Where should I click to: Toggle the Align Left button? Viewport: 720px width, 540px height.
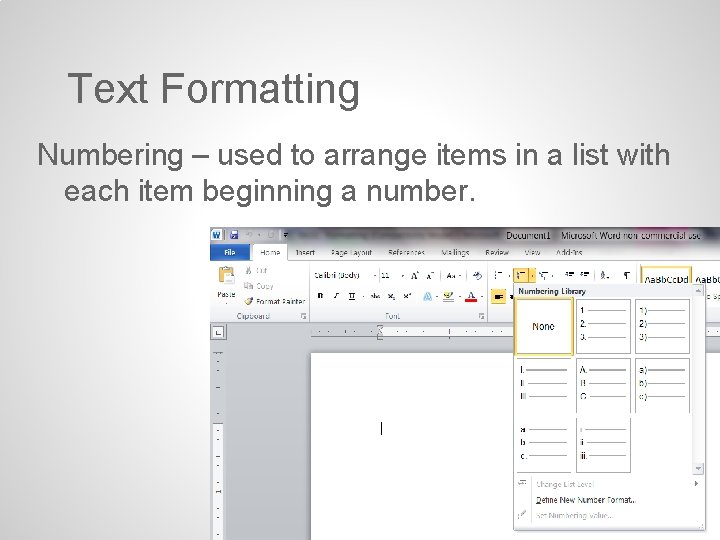pyautogui.click(x=498, y=297)
